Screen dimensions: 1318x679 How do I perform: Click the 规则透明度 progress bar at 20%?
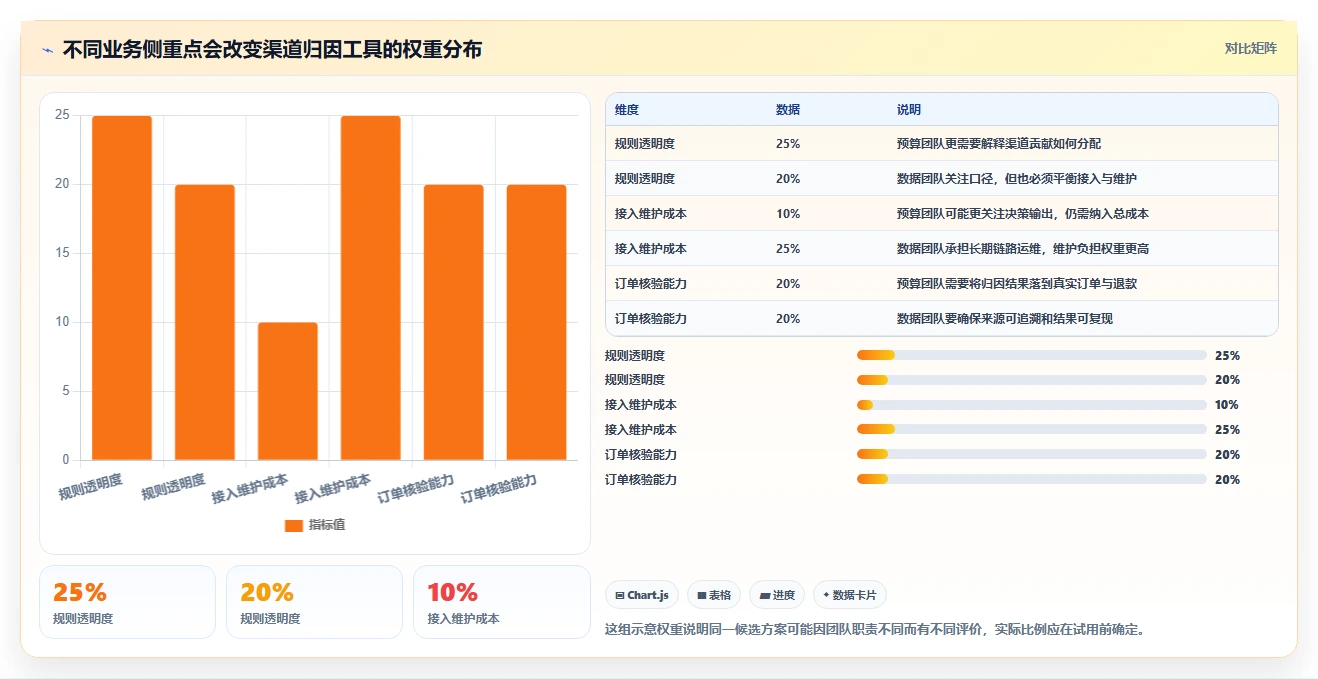(1032, 380)
